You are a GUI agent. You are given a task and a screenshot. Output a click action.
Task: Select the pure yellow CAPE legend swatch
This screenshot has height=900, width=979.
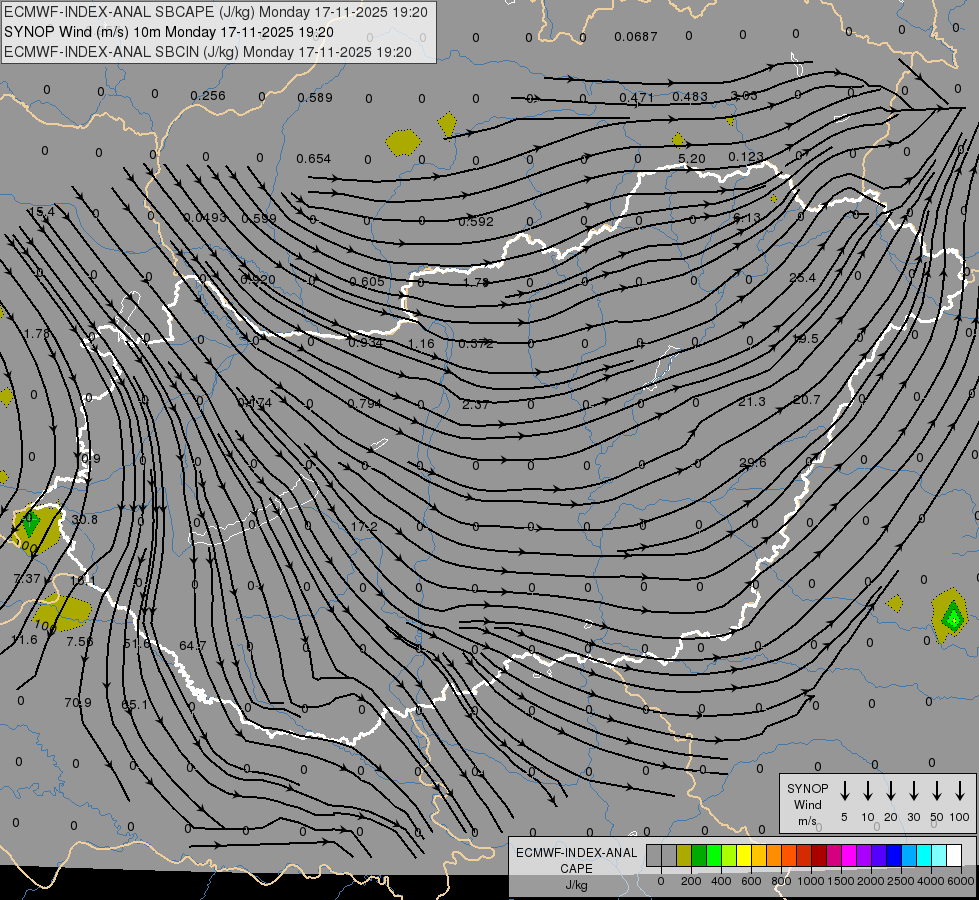(744, 856)
